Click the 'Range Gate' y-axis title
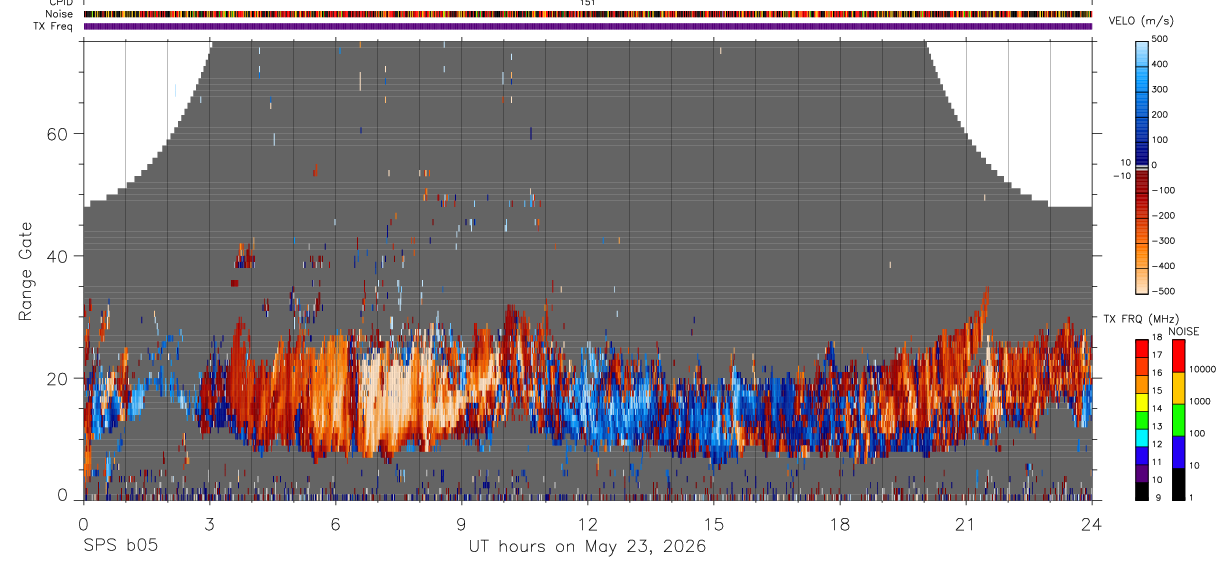1228x567 pixels. pyautogui.click(x=25, y=271)
